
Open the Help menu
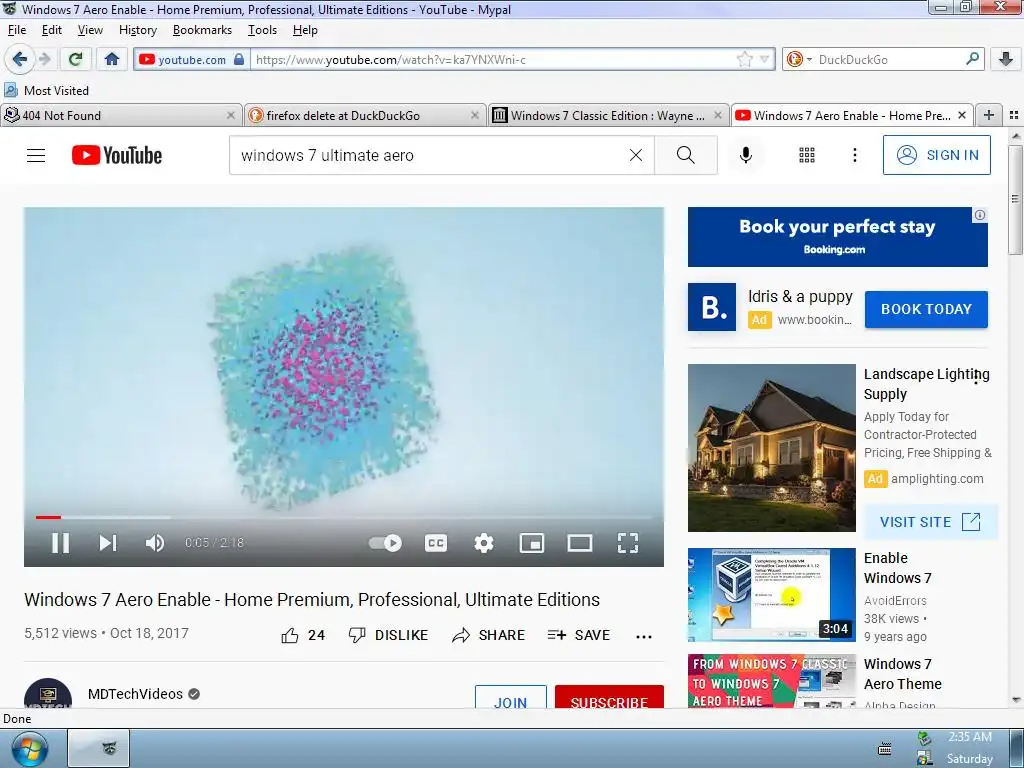(305, 30)
